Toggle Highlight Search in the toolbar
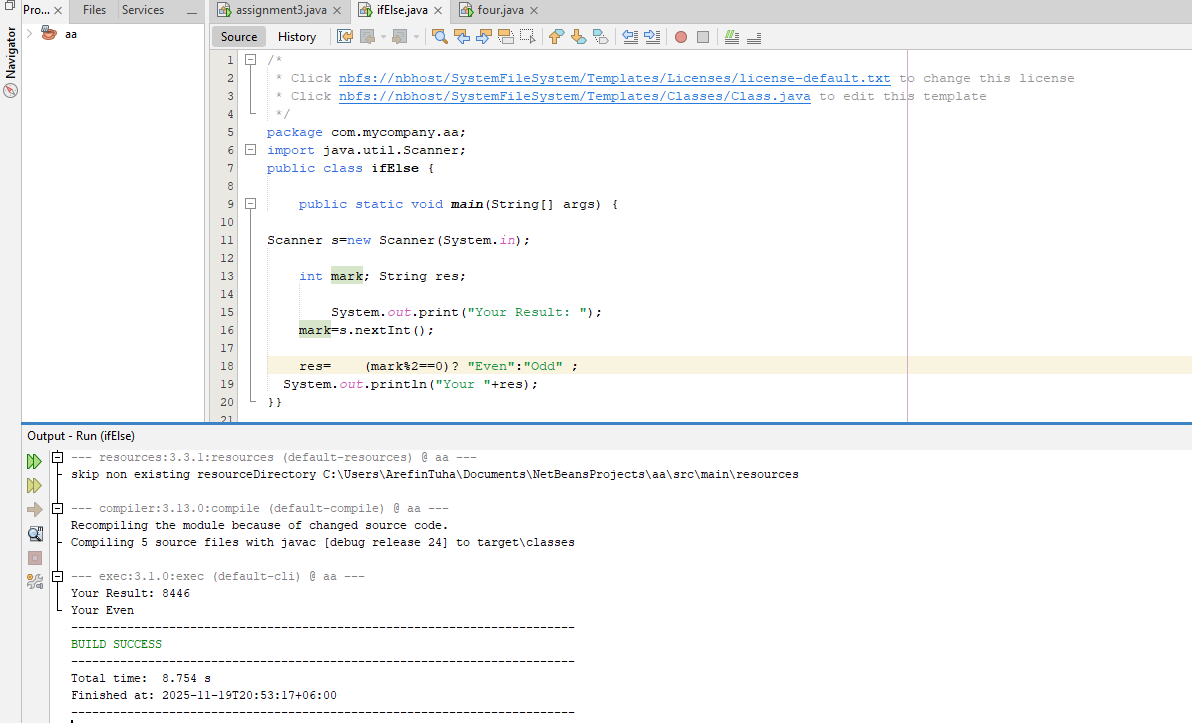This screenshot has width=1192, height=723. [x=506, y=36]
